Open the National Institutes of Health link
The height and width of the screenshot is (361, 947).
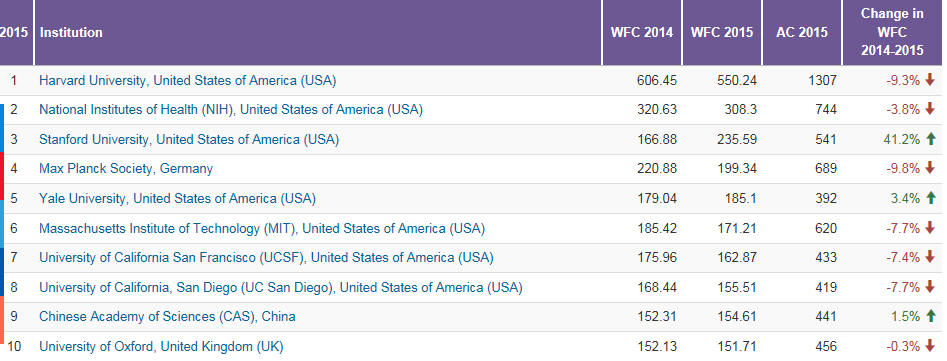[231, 110]
